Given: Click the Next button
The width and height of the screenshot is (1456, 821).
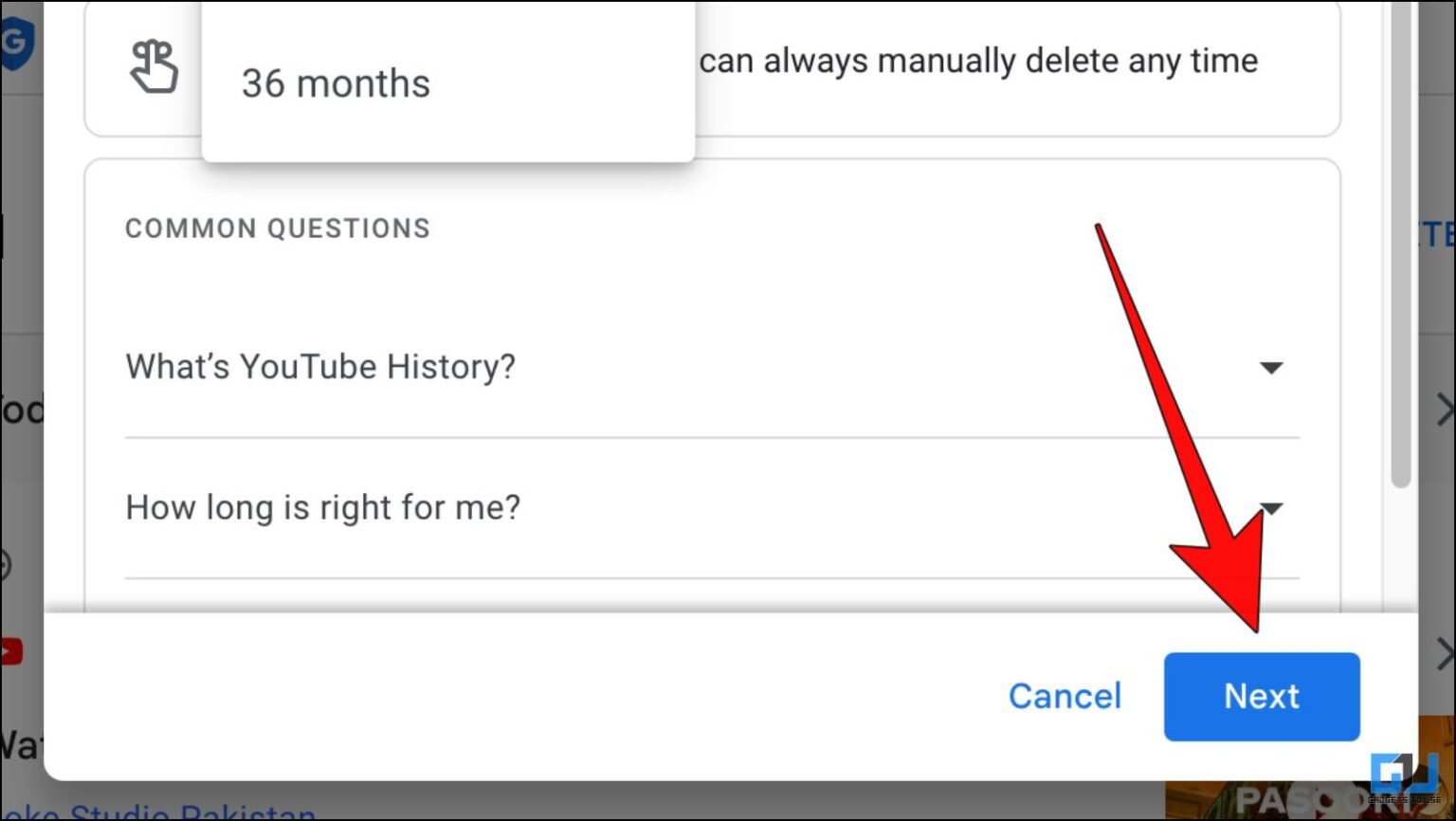Looking at the screenshot, I should coord(1261,696).
